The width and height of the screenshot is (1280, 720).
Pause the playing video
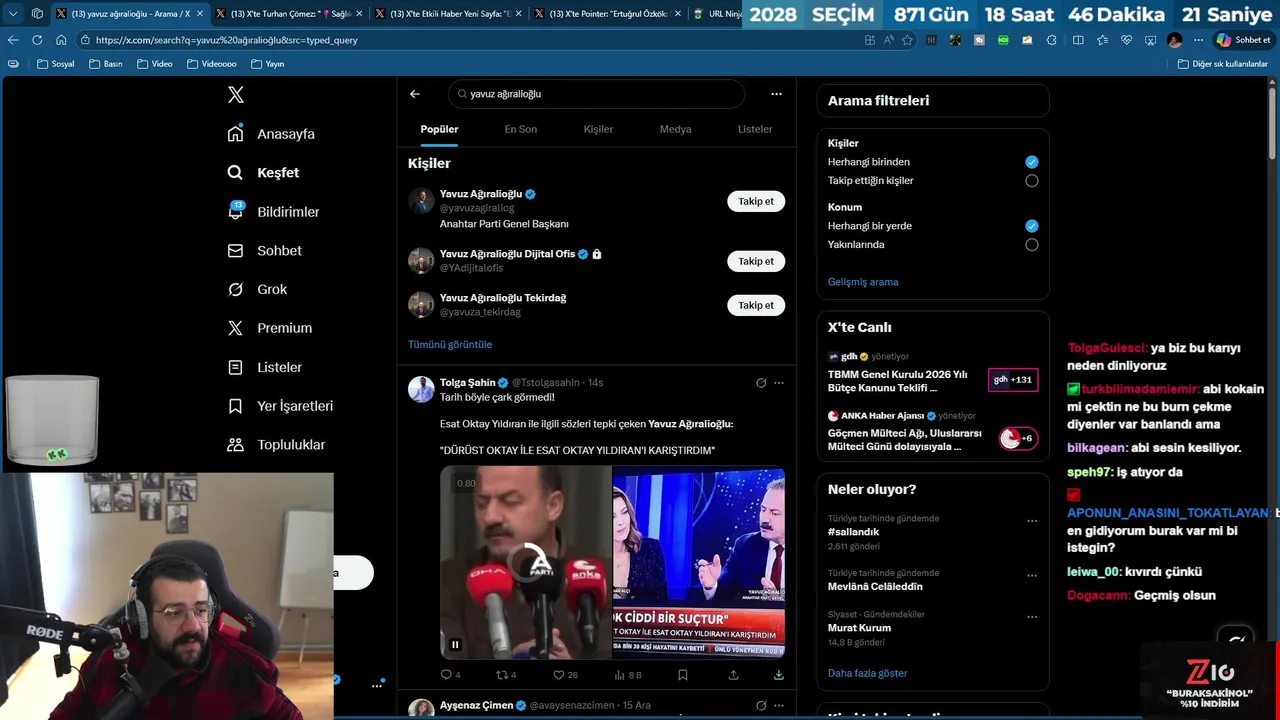click(455, 645)
